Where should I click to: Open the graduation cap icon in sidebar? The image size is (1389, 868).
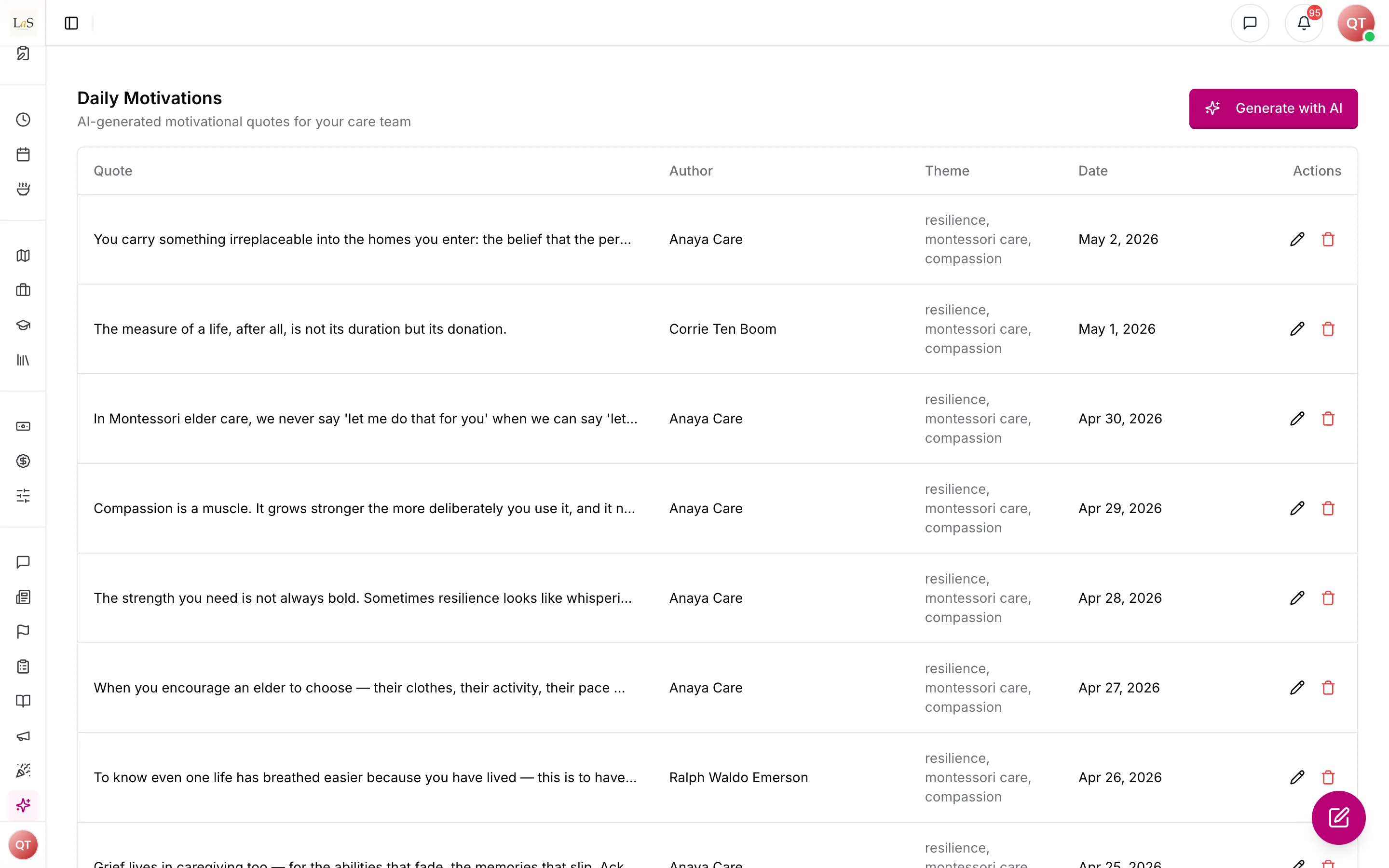click(x=23, y=325)
